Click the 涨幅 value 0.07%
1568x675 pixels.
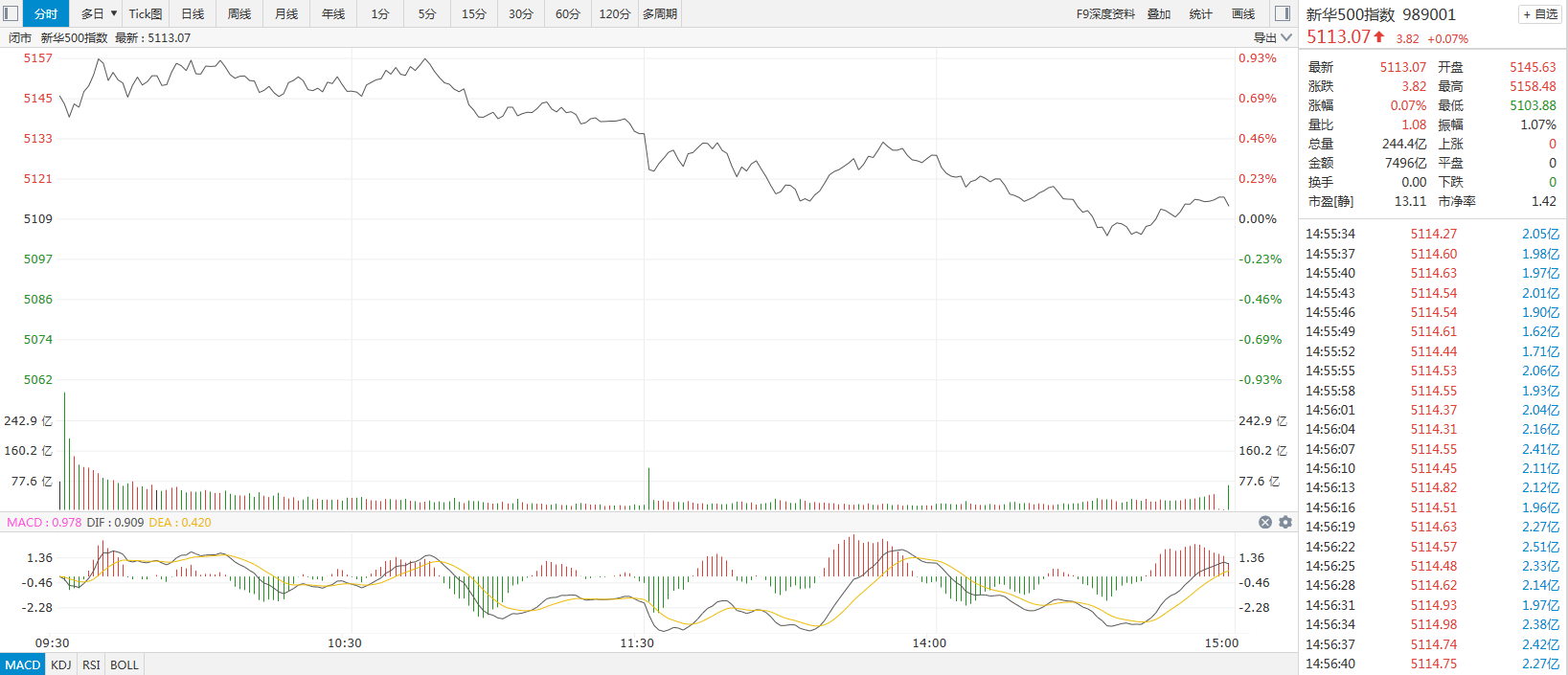point(1408,105)
